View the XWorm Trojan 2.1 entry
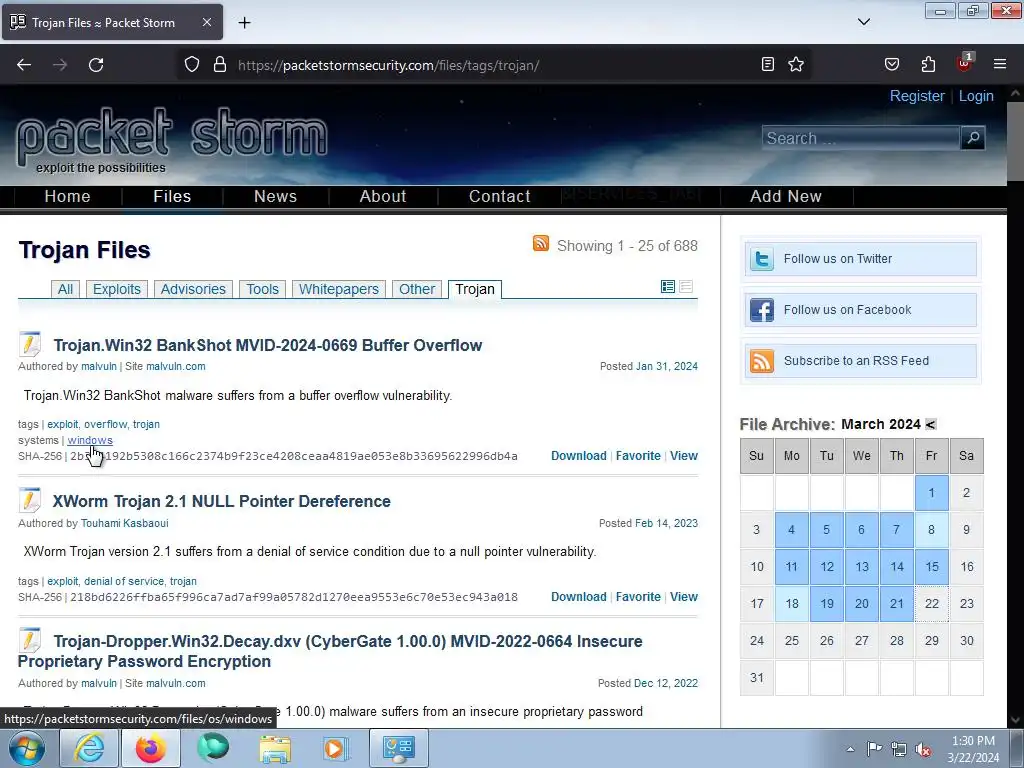The width and height of the screenshot is (1024, 768). pos(684,597)
